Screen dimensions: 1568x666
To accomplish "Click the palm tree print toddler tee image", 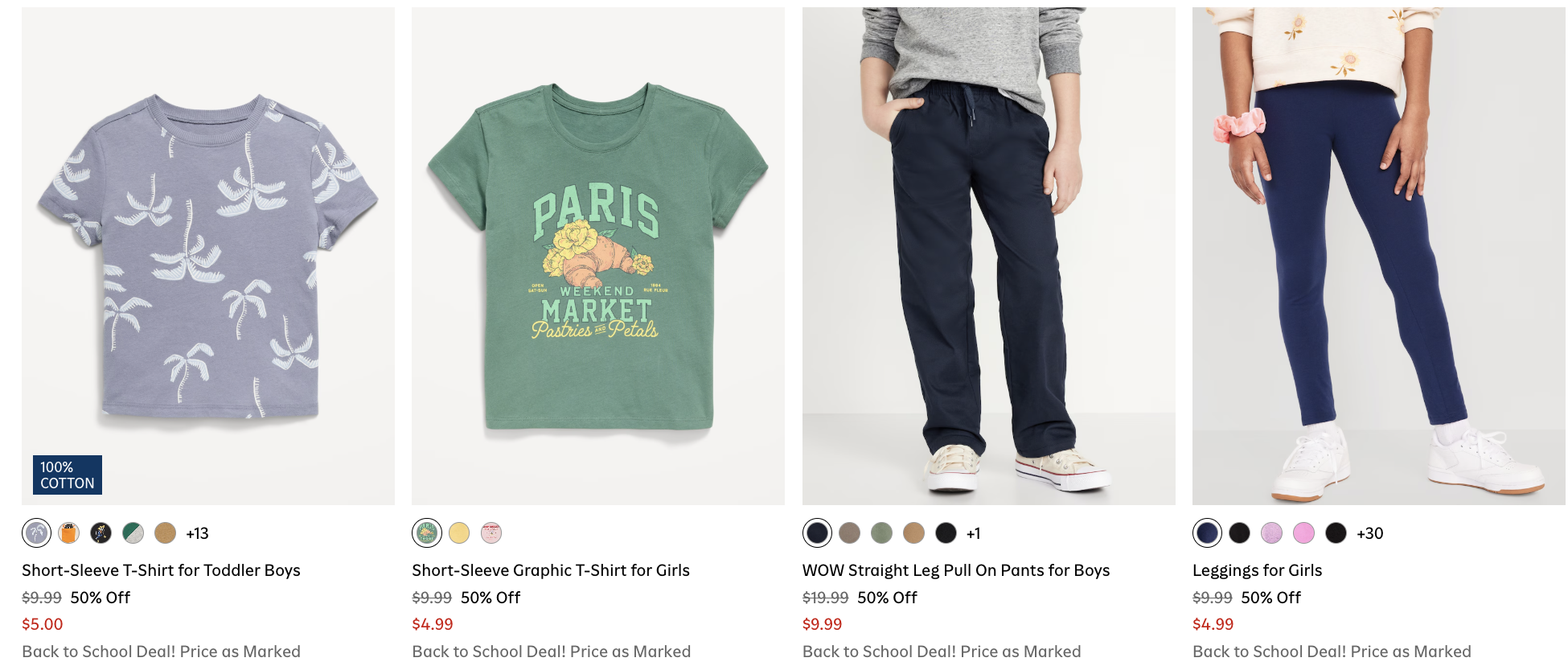I will (x=208, y=256).
